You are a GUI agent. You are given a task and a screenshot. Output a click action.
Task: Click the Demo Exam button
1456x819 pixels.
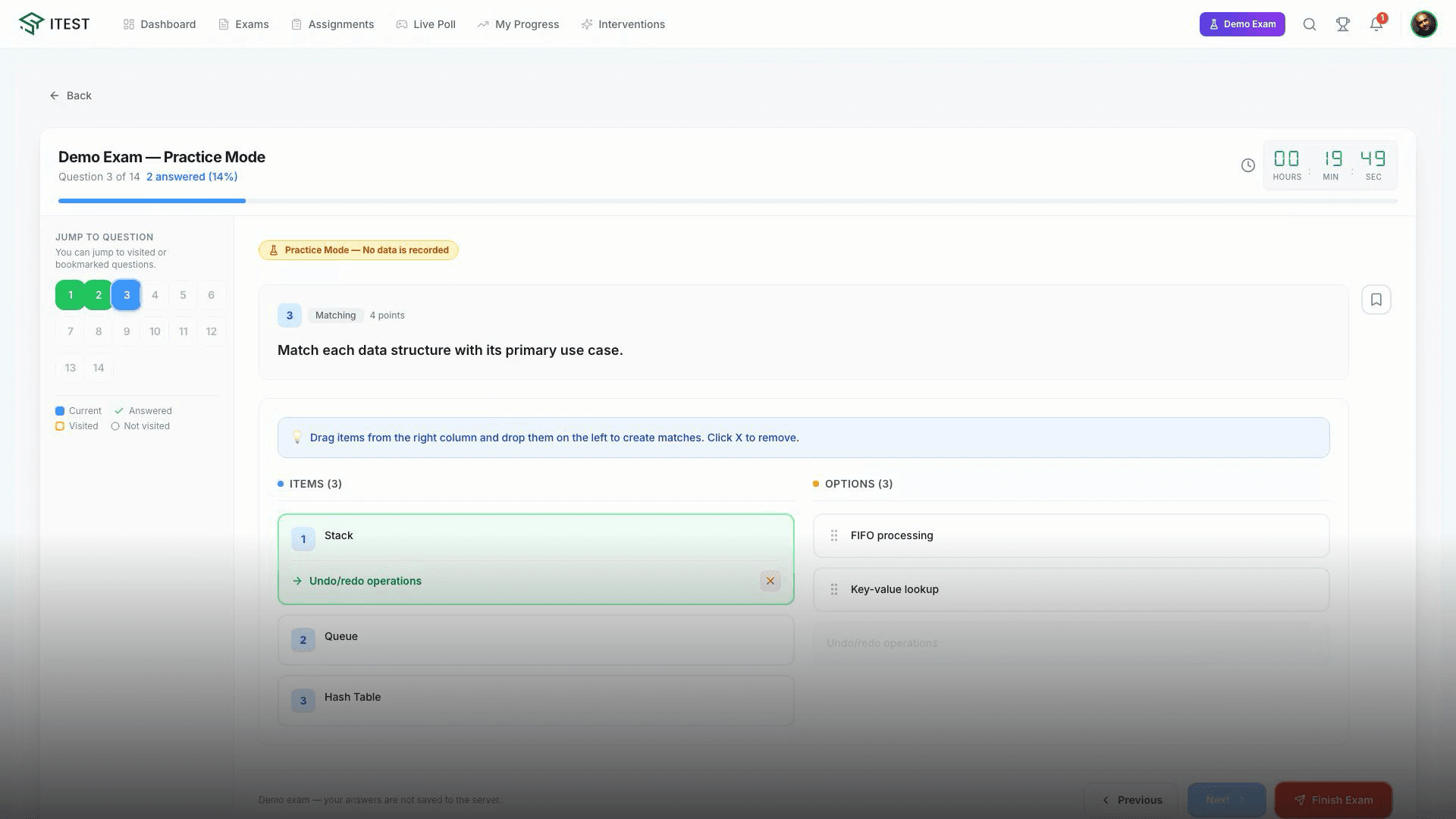coord(1242,24)
